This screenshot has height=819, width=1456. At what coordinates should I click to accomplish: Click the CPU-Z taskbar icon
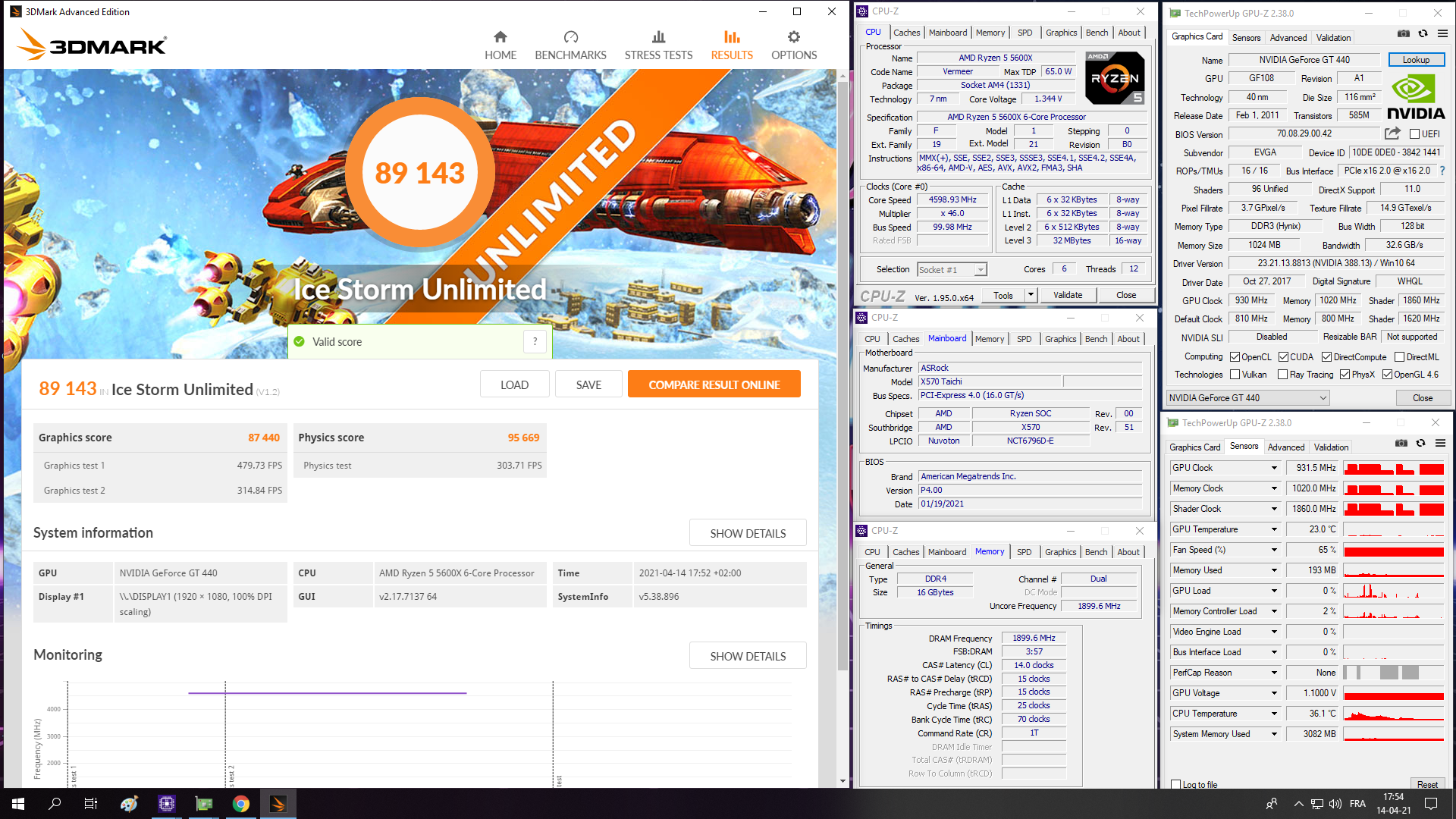pos(167,804)
